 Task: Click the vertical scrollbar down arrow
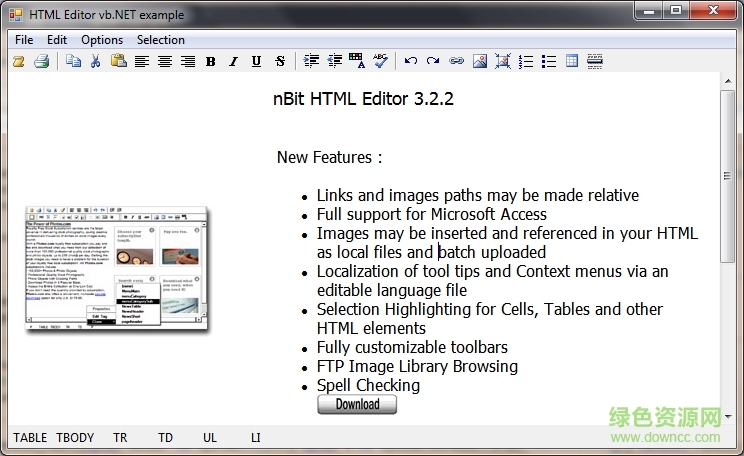tap(727, 416)
